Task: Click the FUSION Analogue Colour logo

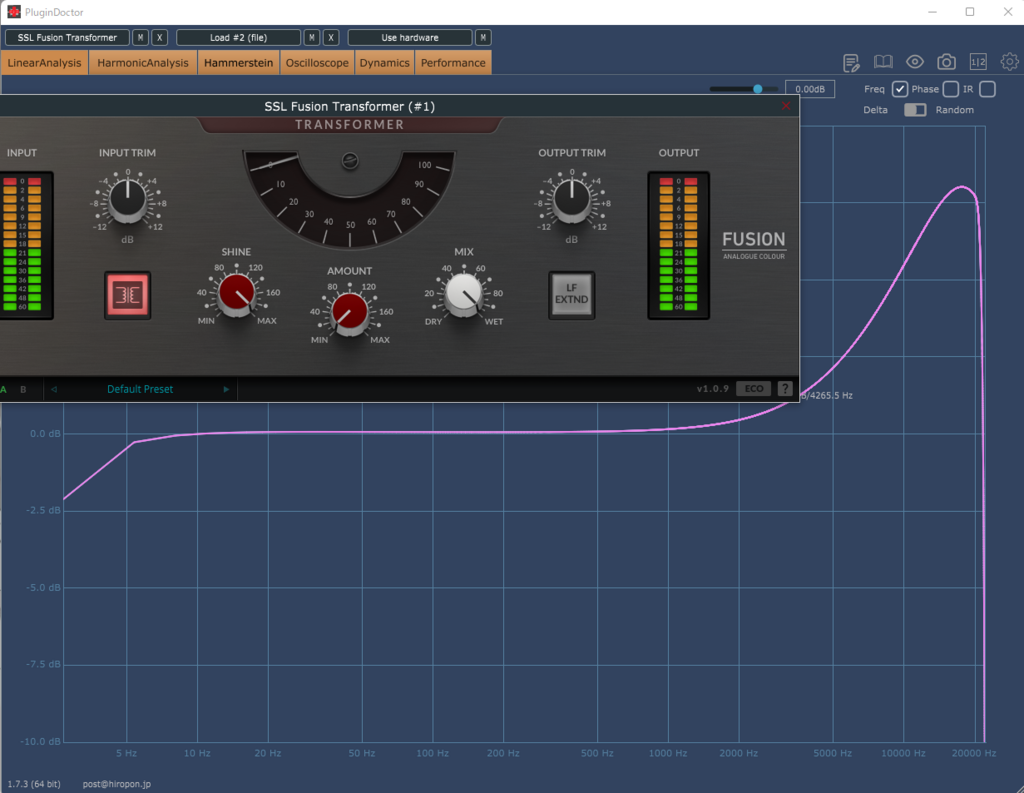Action: point(754,245)
